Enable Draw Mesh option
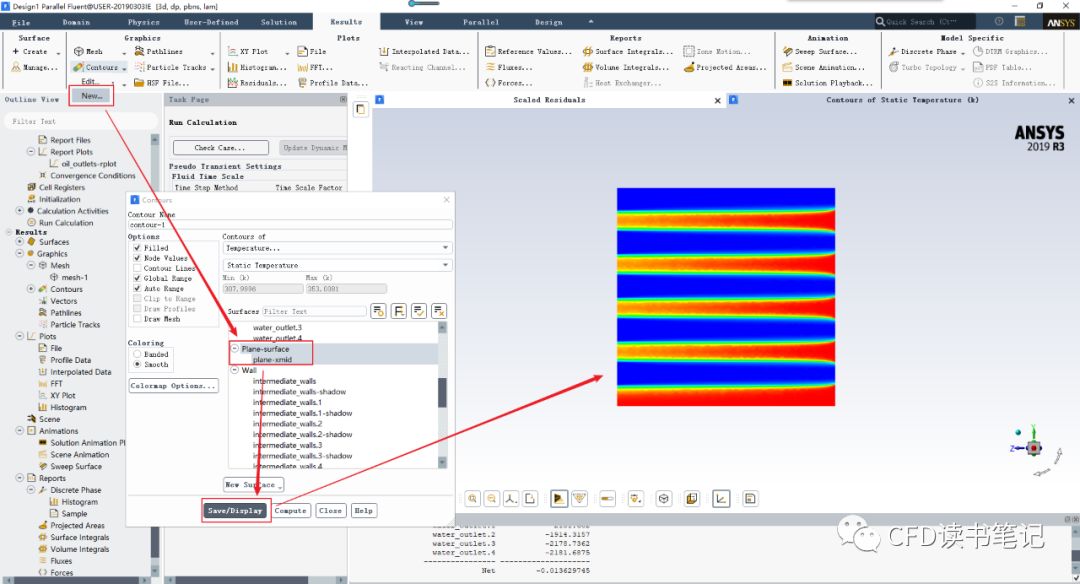1080x584 pixels. click(137, 319)
